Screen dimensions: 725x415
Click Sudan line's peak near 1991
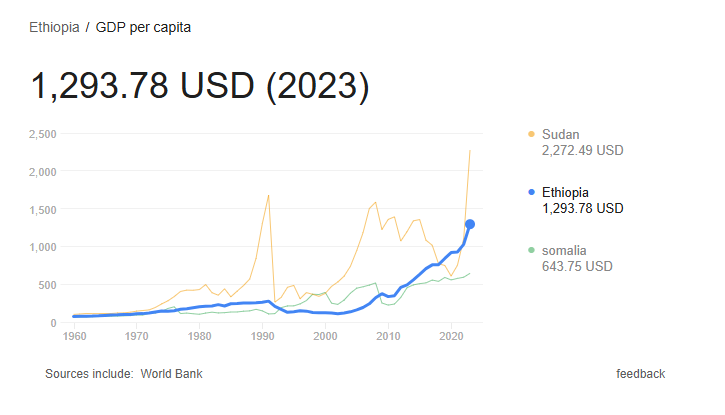(x=268, y=196)
